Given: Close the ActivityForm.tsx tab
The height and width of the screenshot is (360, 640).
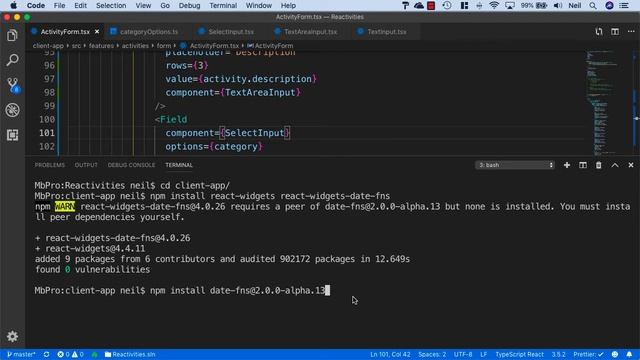Looking at the screenshot, I should 97,32.
